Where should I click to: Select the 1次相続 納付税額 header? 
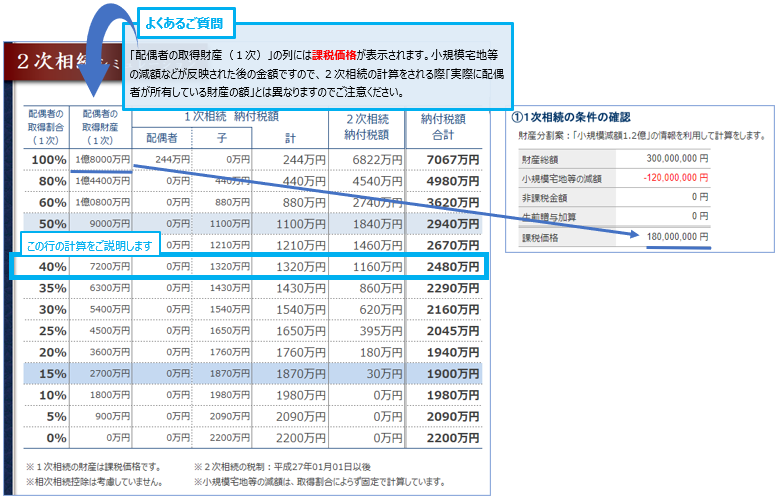tap(232, 118)
